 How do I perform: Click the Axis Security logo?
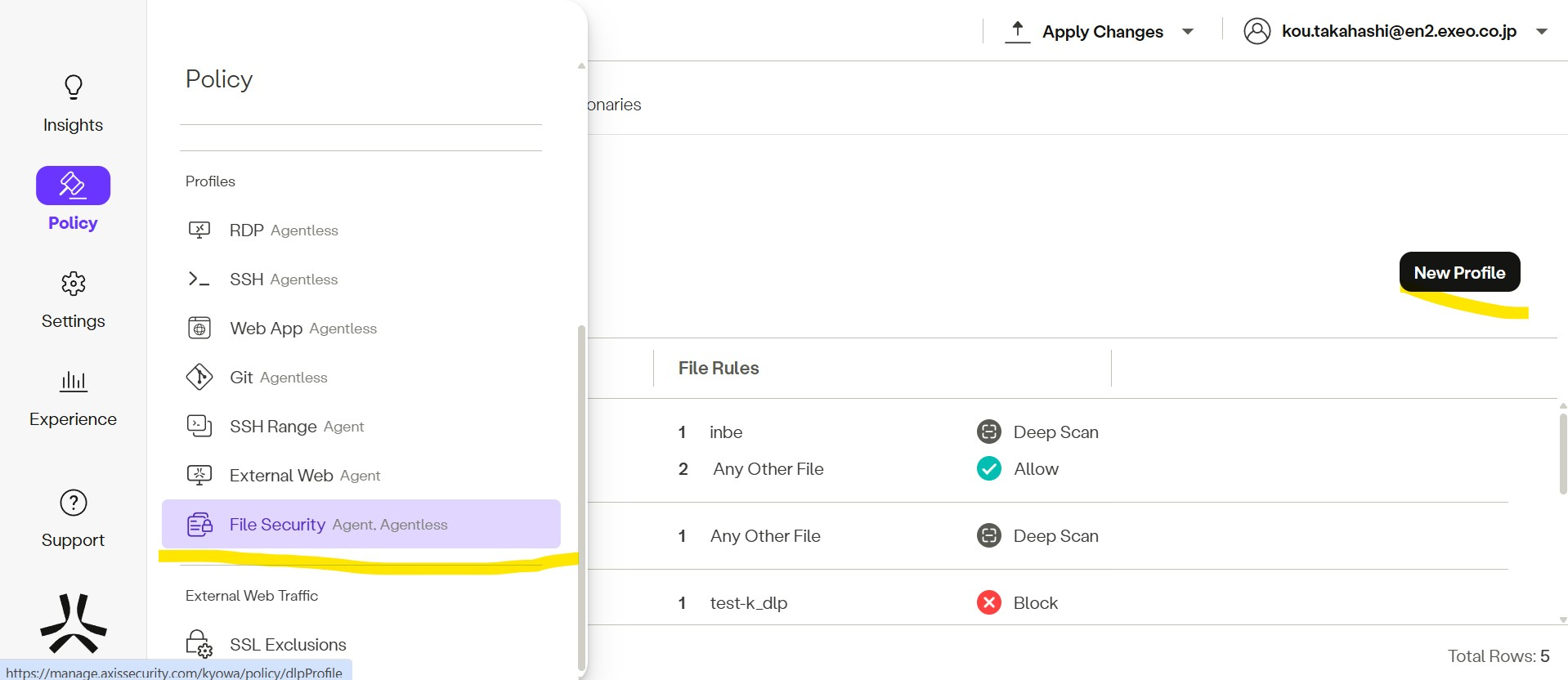click(73, 624)
